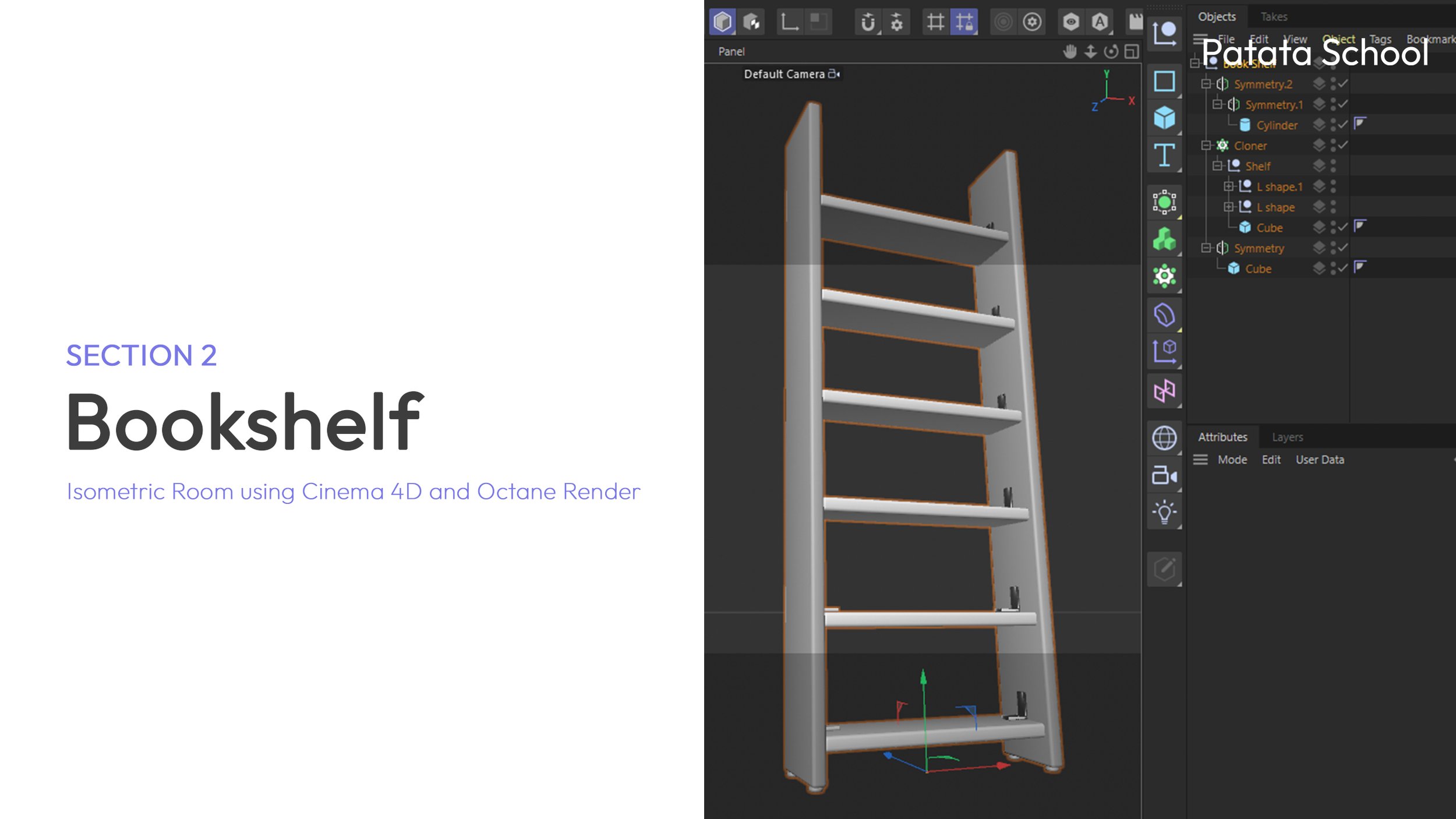The height and width of the screenshot is (819, 1456).
Task: Enable the magnet Snap icon
Action: [x=868, y=23]
